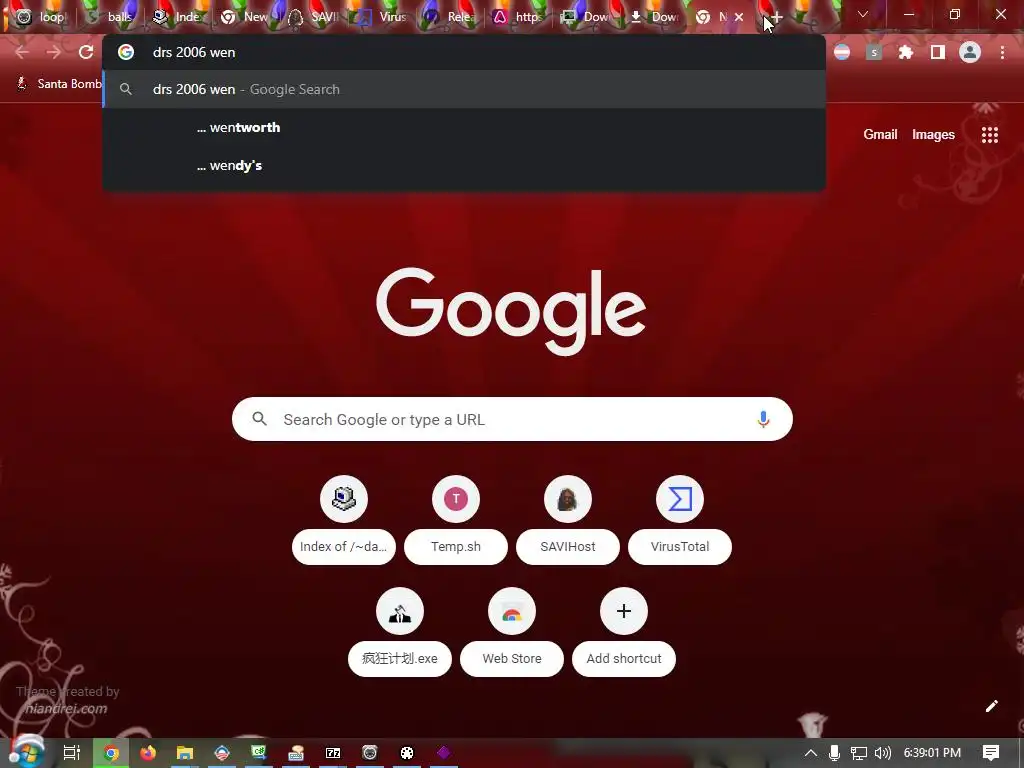Select the 'drs 2006 wen - Google Search' suggestion
The width and height of the screenshot is (1024, 768).
tap(464, 89)
